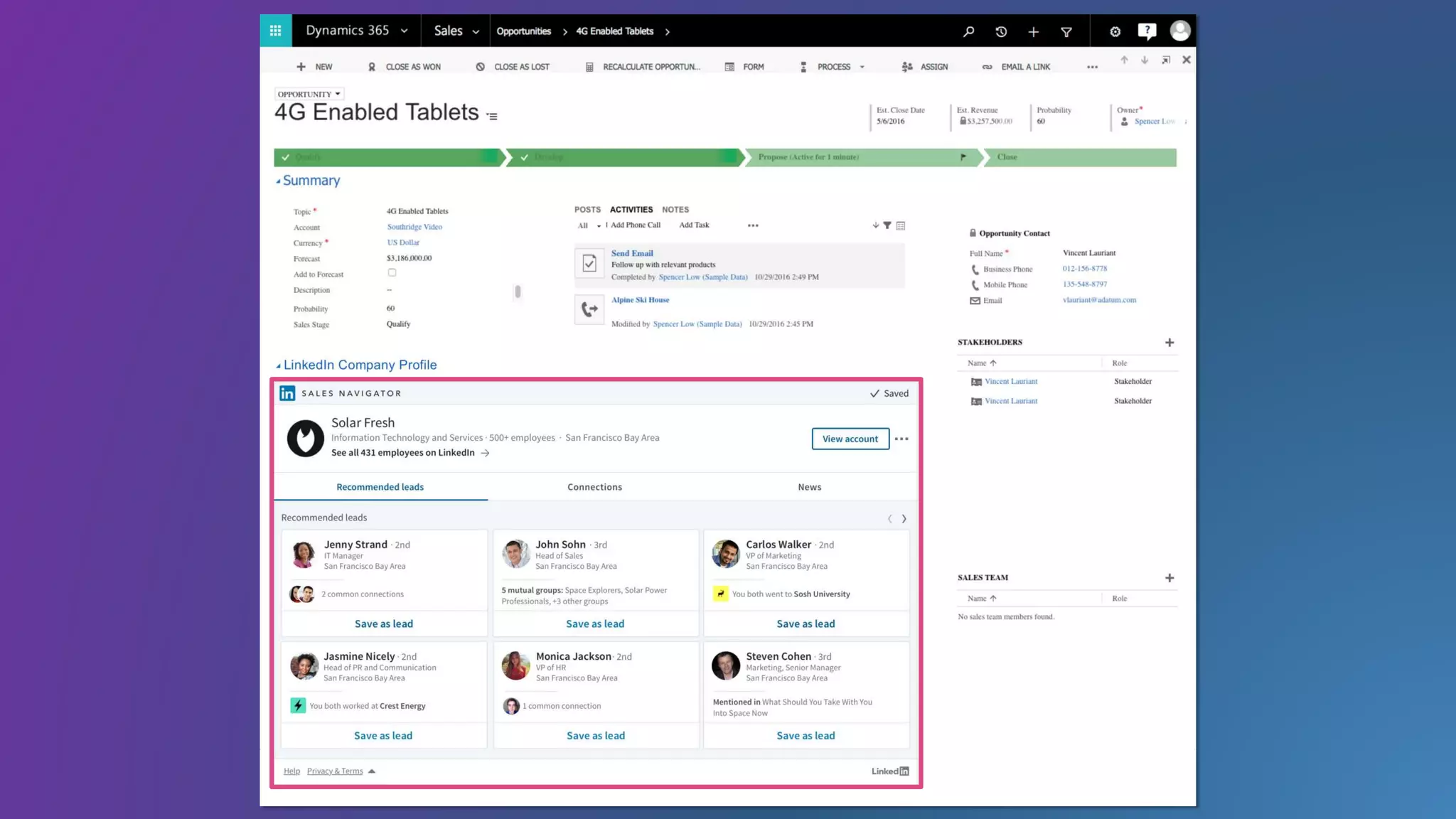
Task: Switch to the Notes tab
Action: tap(675, 210)
